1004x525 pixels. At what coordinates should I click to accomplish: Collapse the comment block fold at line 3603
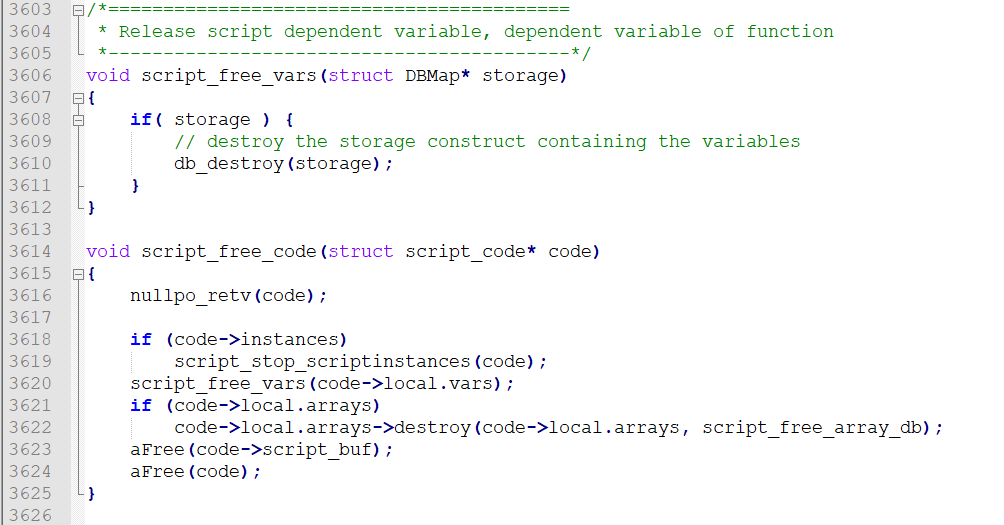pos(78,10)
